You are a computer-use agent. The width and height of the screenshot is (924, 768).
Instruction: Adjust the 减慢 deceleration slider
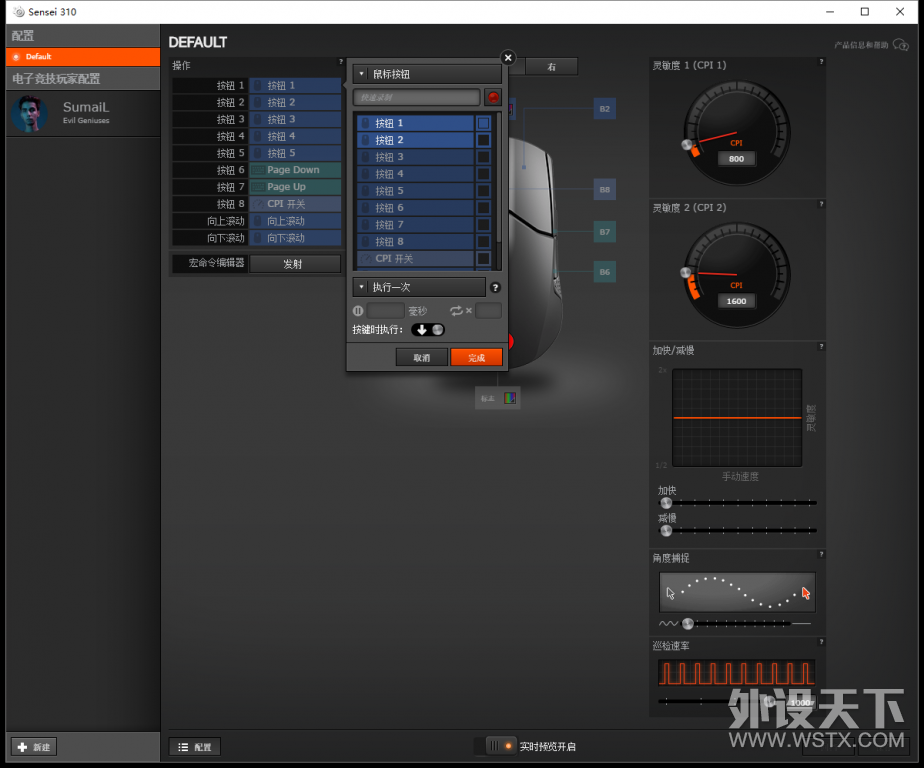(x=666, y=530)
